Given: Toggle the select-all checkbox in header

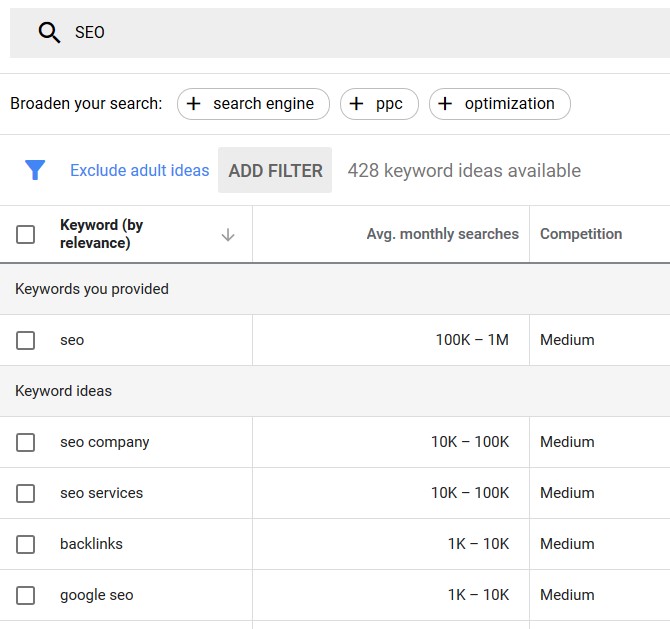Looking at the screenshot, I should [26, 235].
